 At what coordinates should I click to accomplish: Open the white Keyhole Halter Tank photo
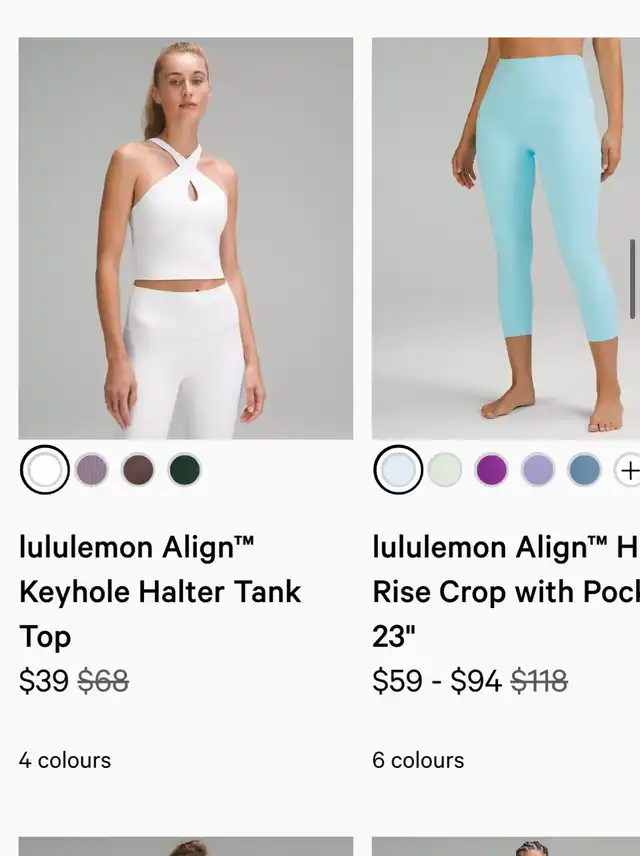(x=186, y=239)
